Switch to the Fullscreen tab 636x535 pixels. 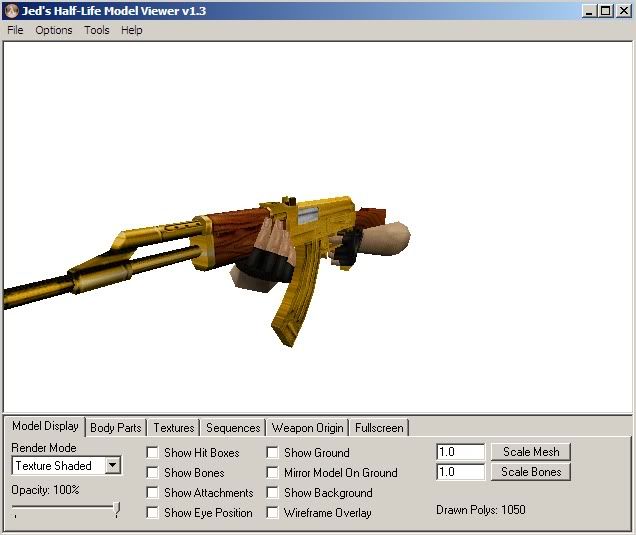tap(379, 428)
